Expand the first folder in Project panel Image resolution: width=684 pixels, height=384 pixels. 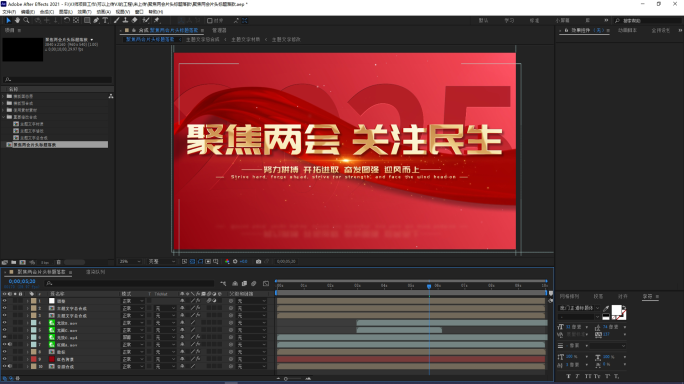click(x=3, y=96)
